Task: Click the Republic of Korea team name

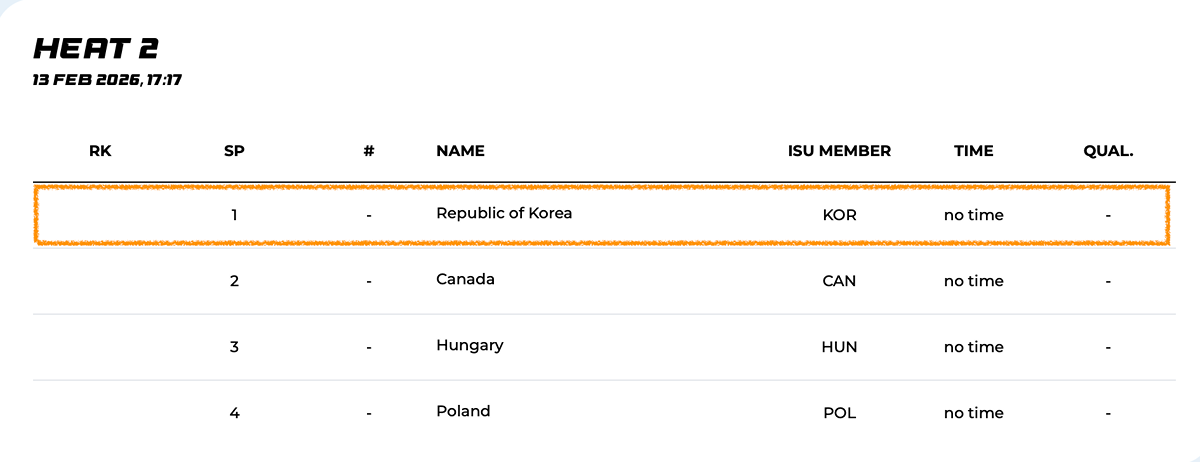Action: tap(504, 213)
